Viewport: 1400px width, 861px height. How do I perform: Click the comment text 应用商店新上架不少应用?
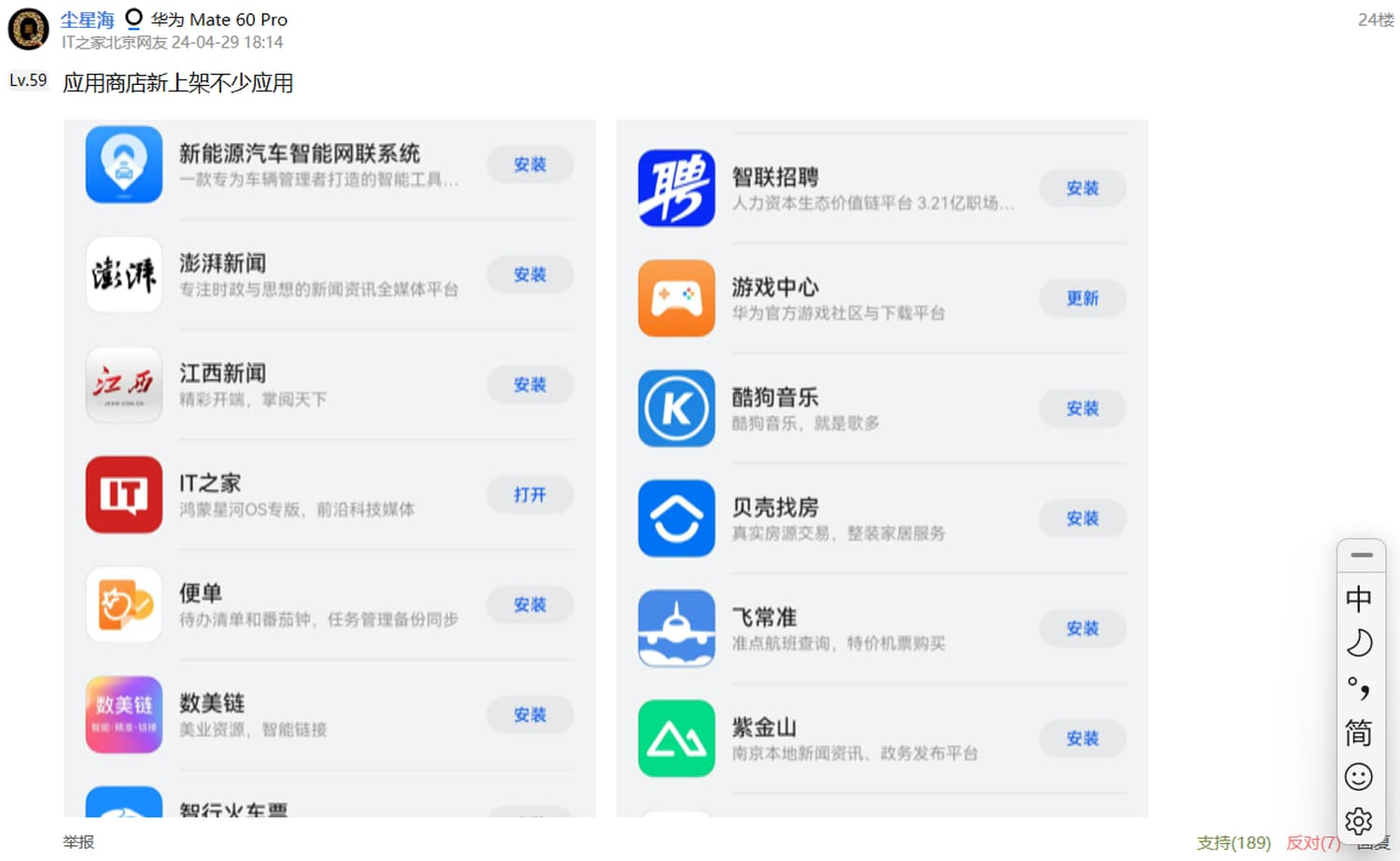tap(178, 83)
